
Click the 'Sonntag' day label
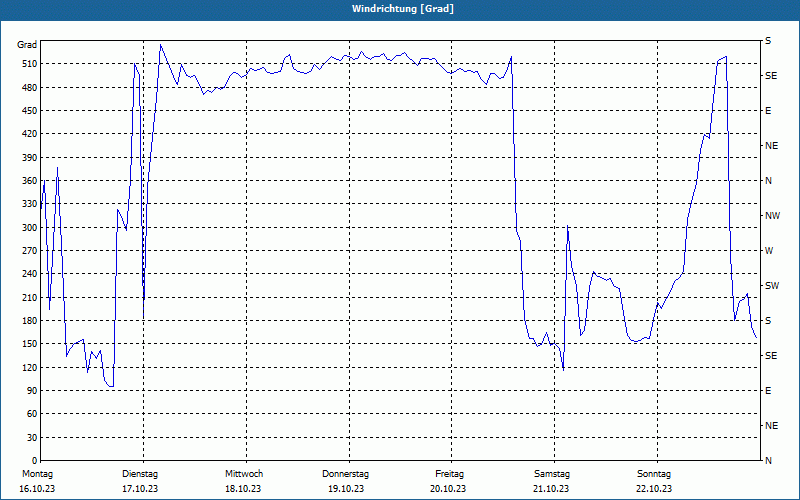coord(654,474)
